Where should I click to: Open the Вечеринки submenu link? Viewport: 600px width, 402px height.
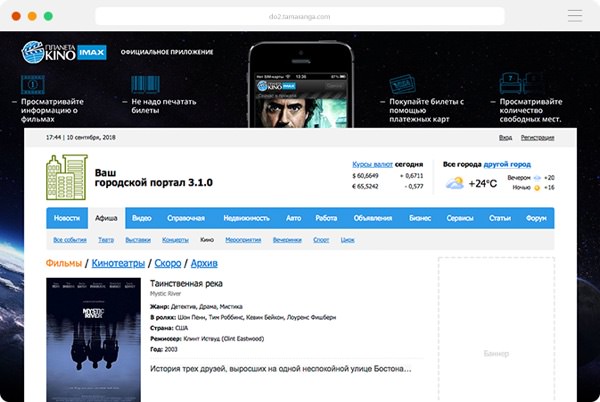point(287,240)
